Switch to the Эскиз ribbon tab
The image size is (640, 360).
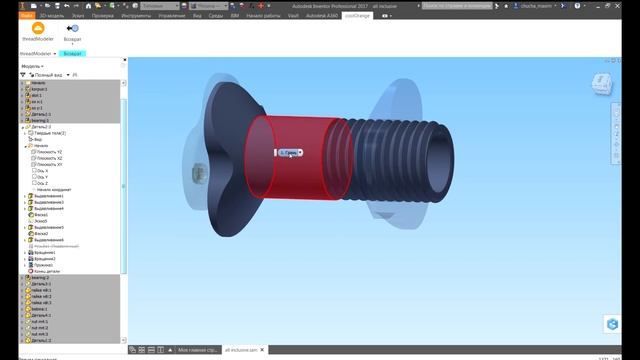click(78, 16)
